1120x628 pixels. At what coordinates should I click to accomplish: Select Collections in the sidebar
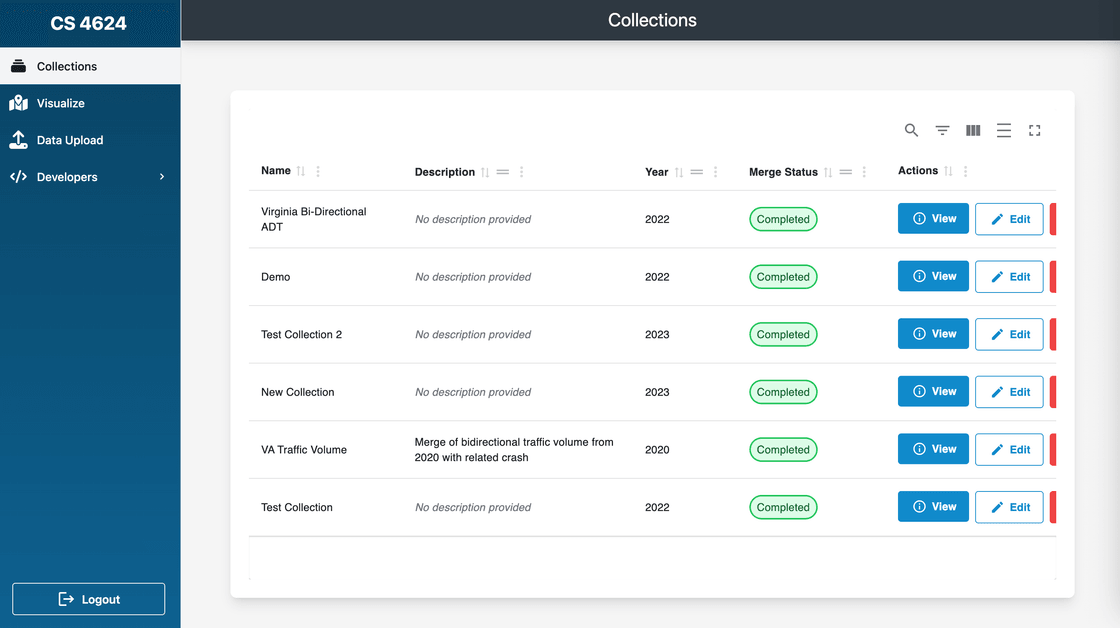pyautogui.click(x=67, y=66)
